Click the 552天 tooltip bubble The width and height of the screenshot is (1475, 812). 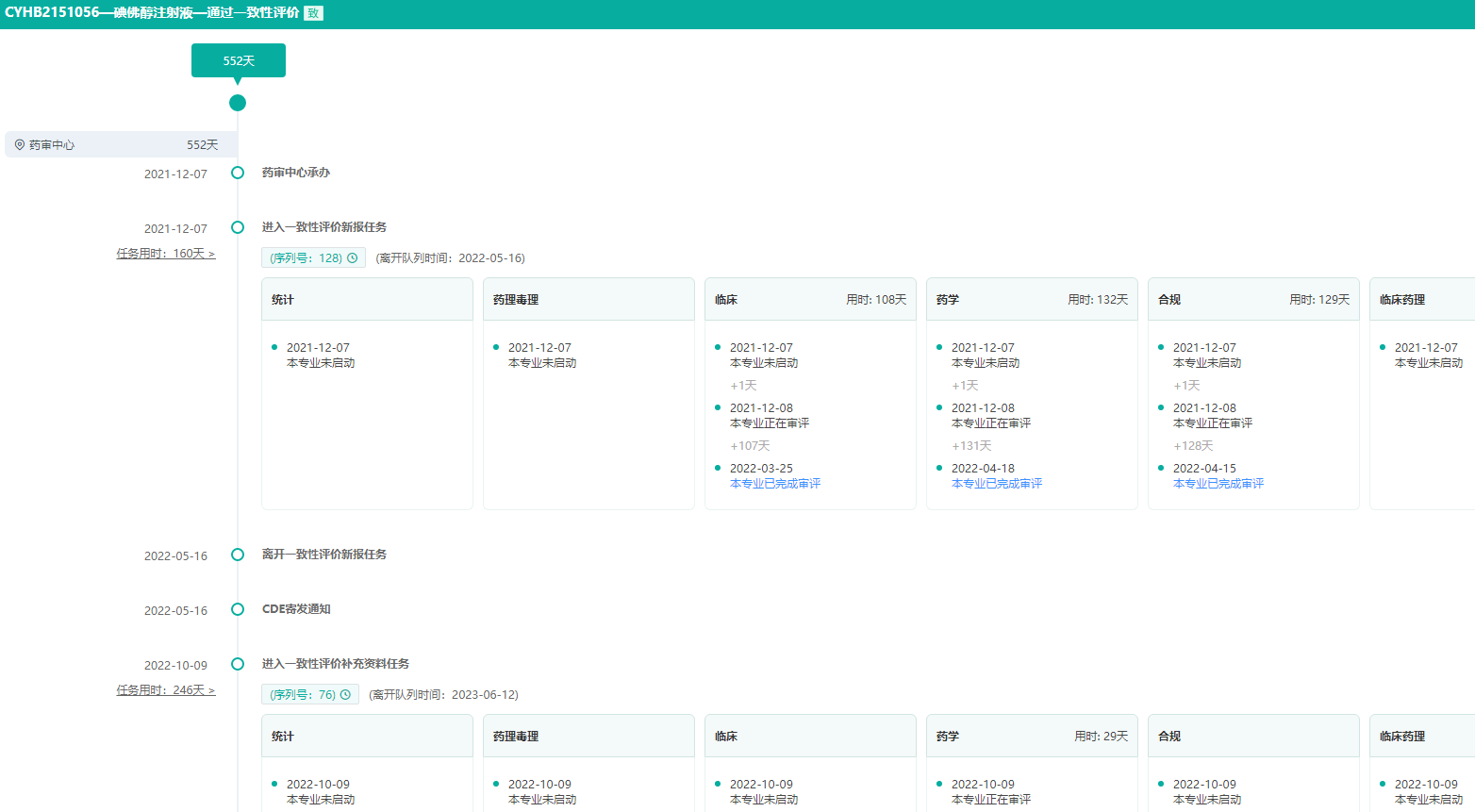click(239, 60)
